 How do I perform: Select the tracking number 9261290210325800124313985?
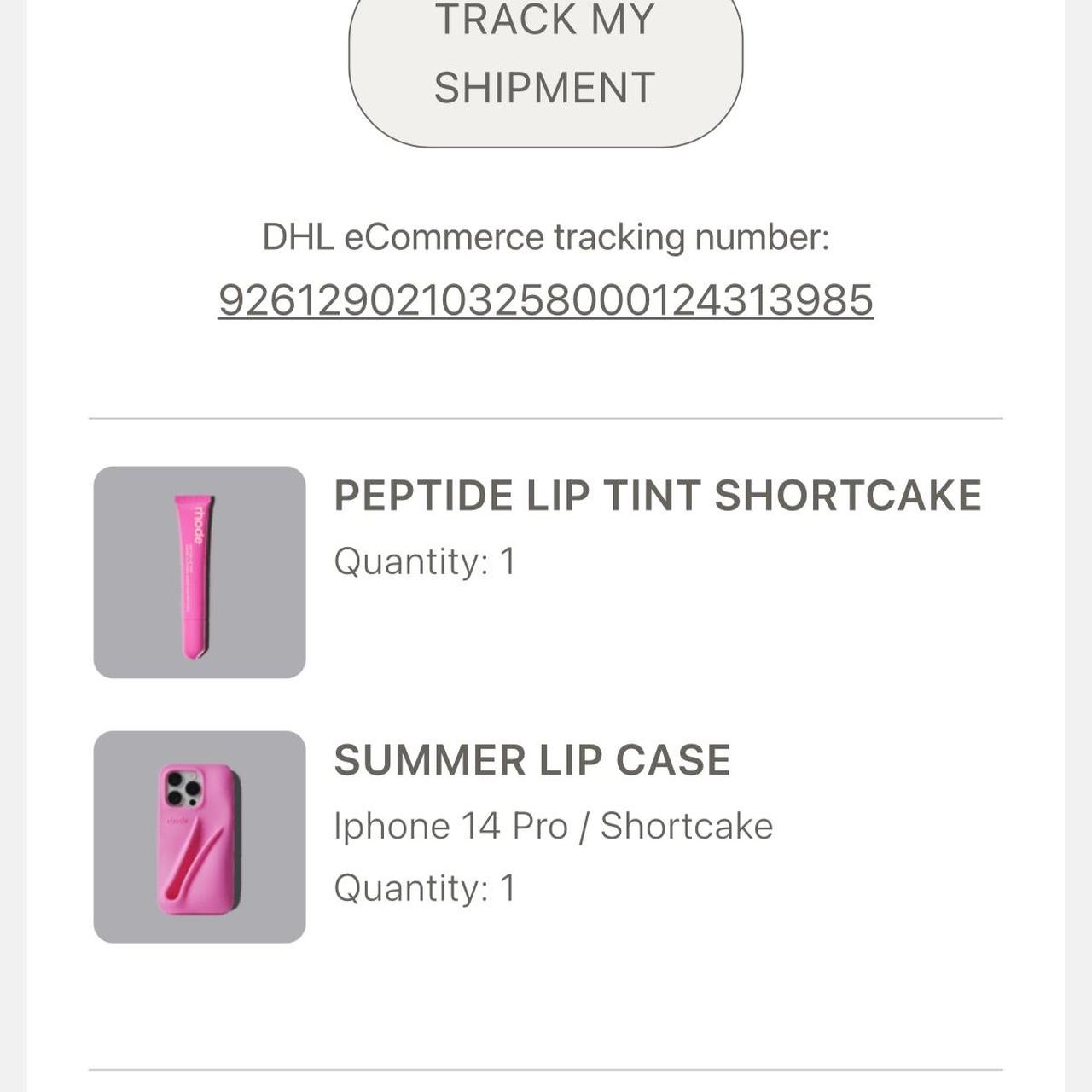546,300
